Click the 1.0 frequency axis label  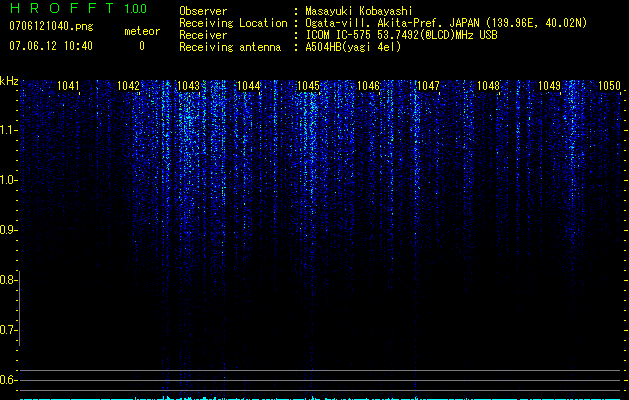click(x=7, y=180)
